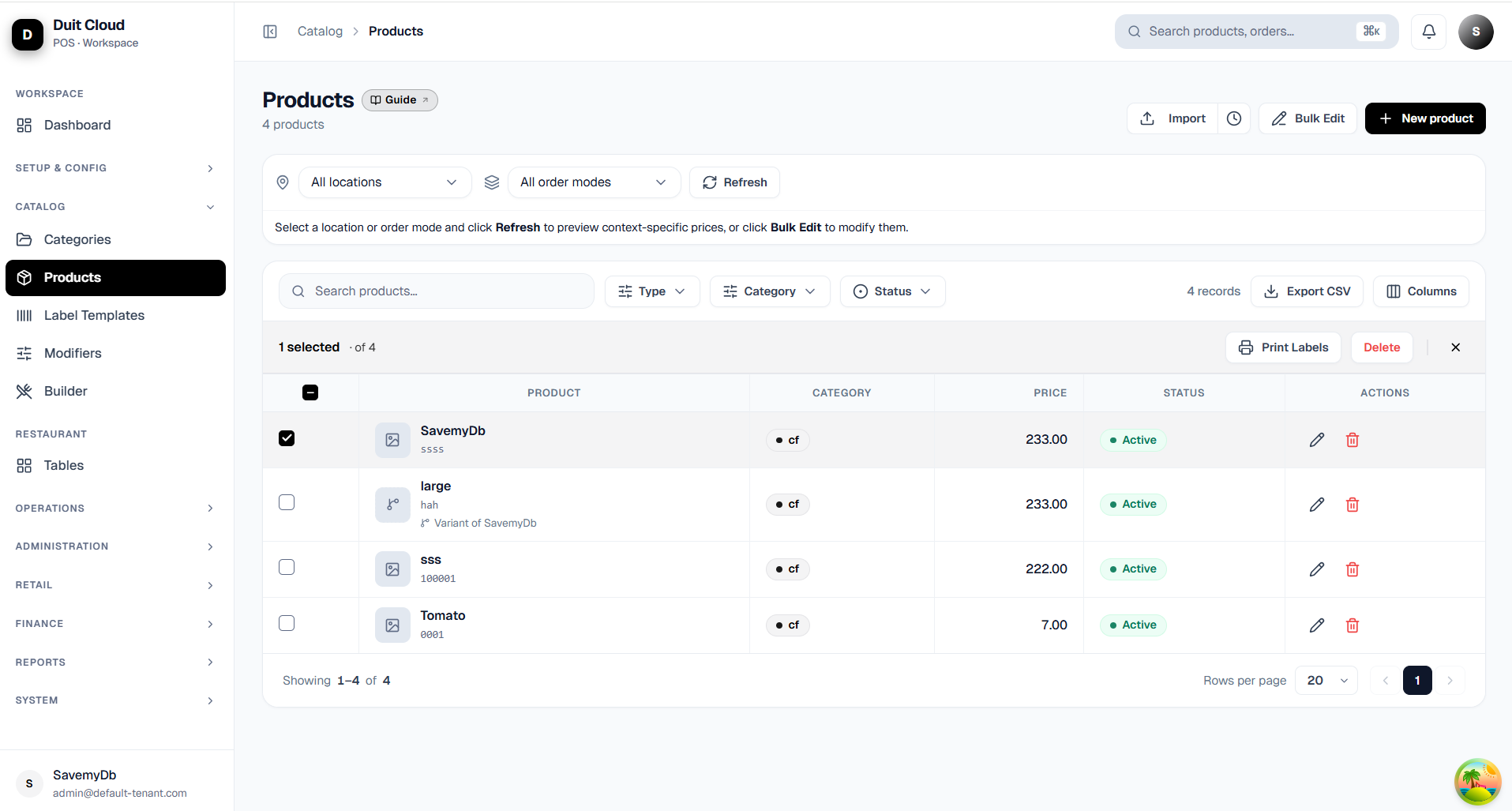Image resolution: width=1512 pixels, height=811 pixels.
Task: Open import history clock icon
Action: (x=1234, y=118)
